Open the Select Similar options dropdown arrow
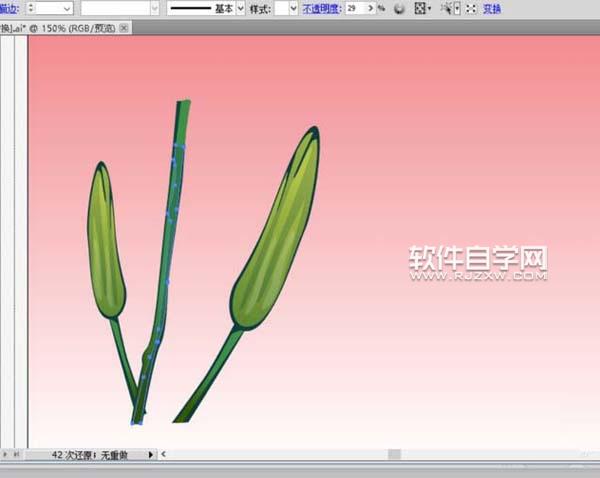The height and width of the screenshot is (478, 600). pyautogui.click(x=457, y=8)
